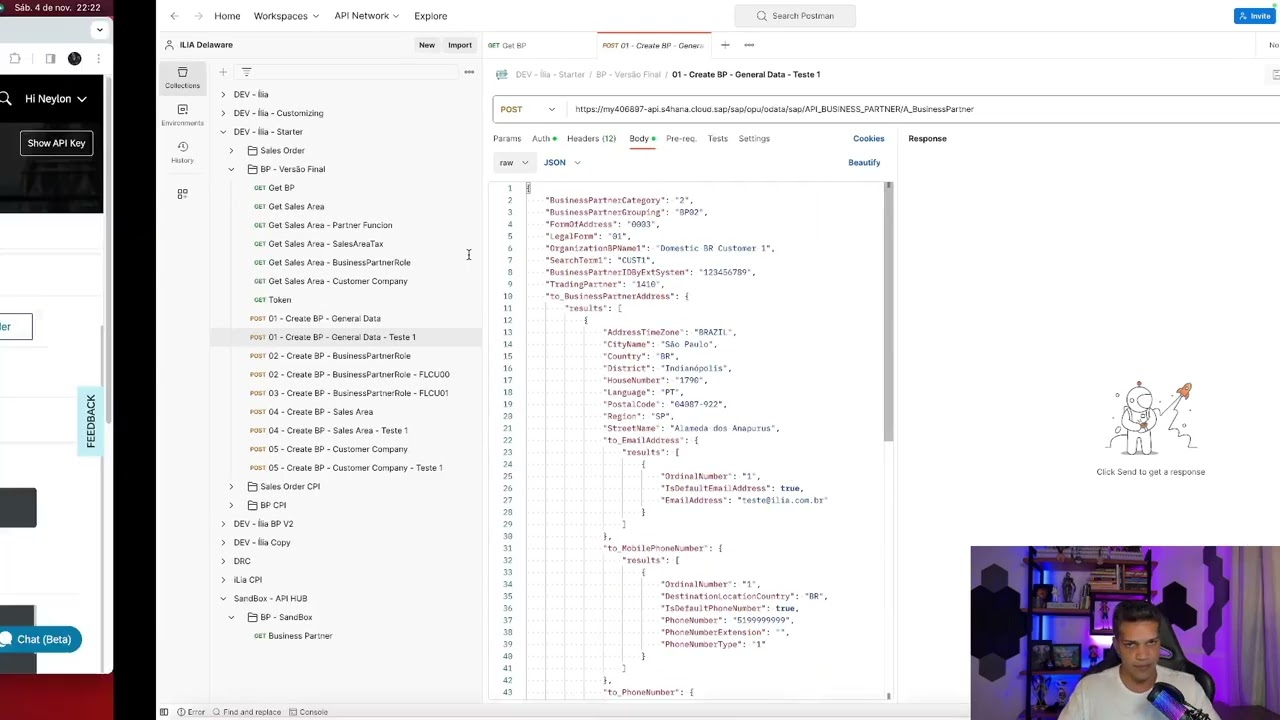Open the History sidebar panel
The height and width of the screenshot is (720, 1280).
coord(182,152)
